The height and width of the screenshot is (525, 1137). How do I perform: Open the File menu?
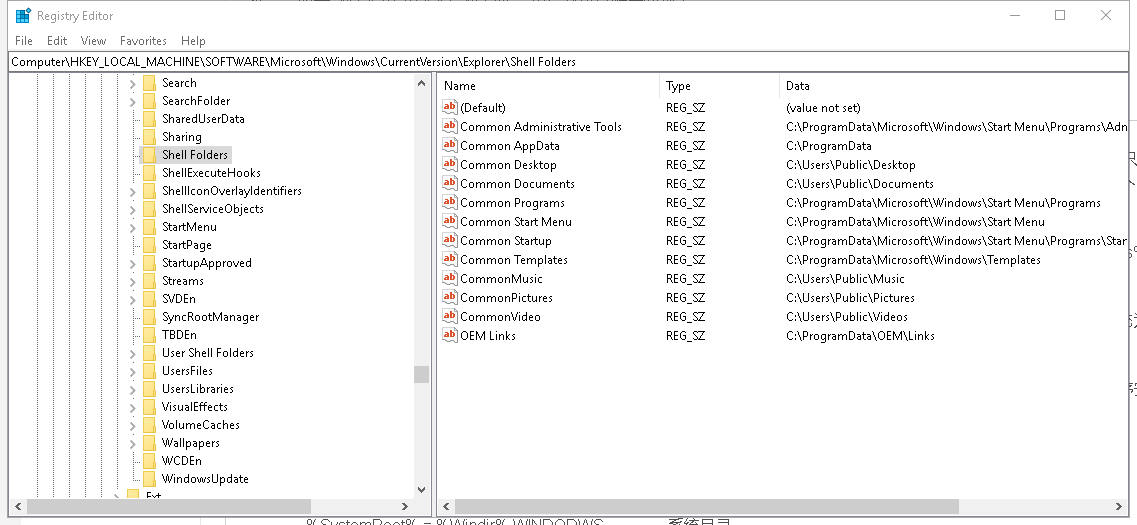tap(23, 41)
